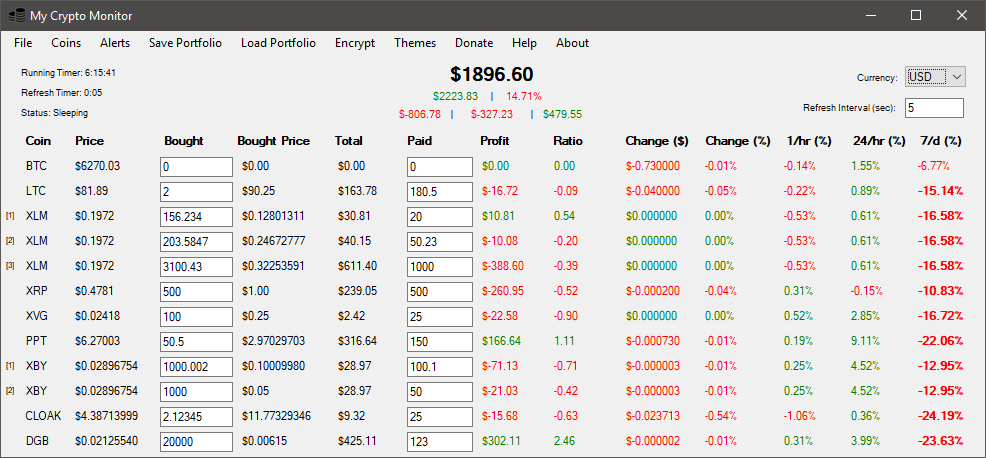This screenshot has width=986, height=458.
Task: Open the Donate menu item
Action: [x=474, y=43]
